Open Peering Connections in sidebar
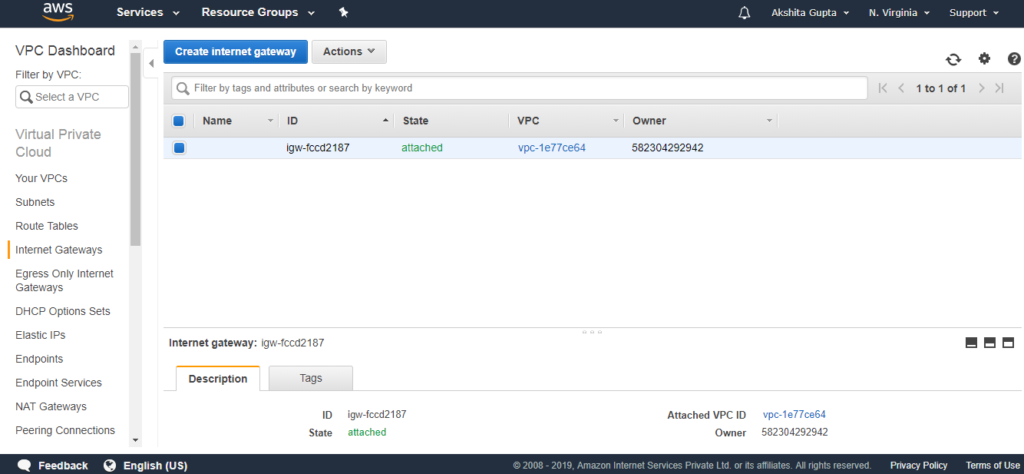The height and width of the screenshot is (474, 1024). coord(65,430)
